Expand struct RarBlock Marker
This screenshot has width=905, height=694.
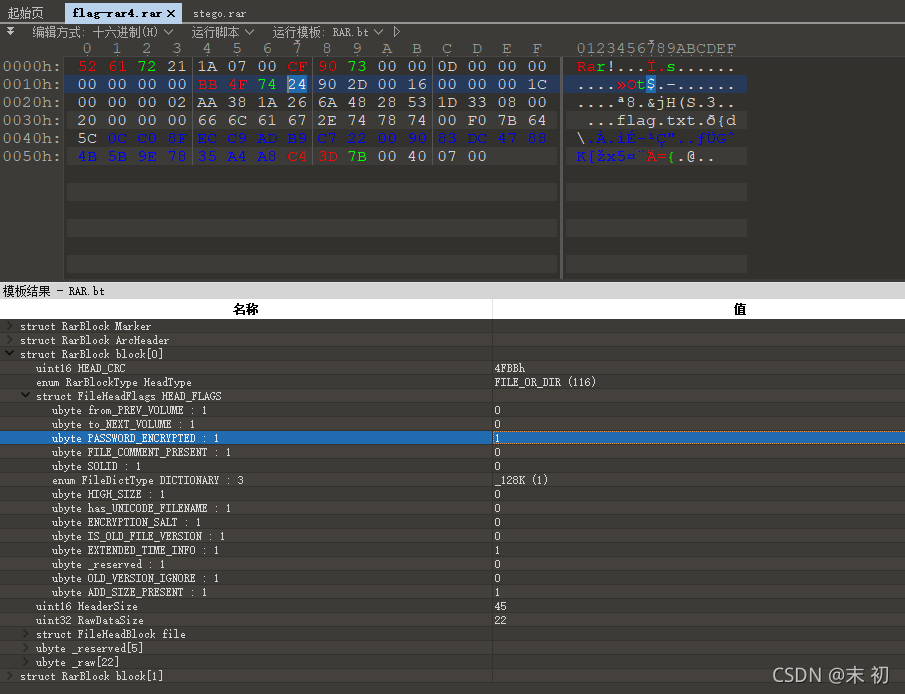[9, 326]
